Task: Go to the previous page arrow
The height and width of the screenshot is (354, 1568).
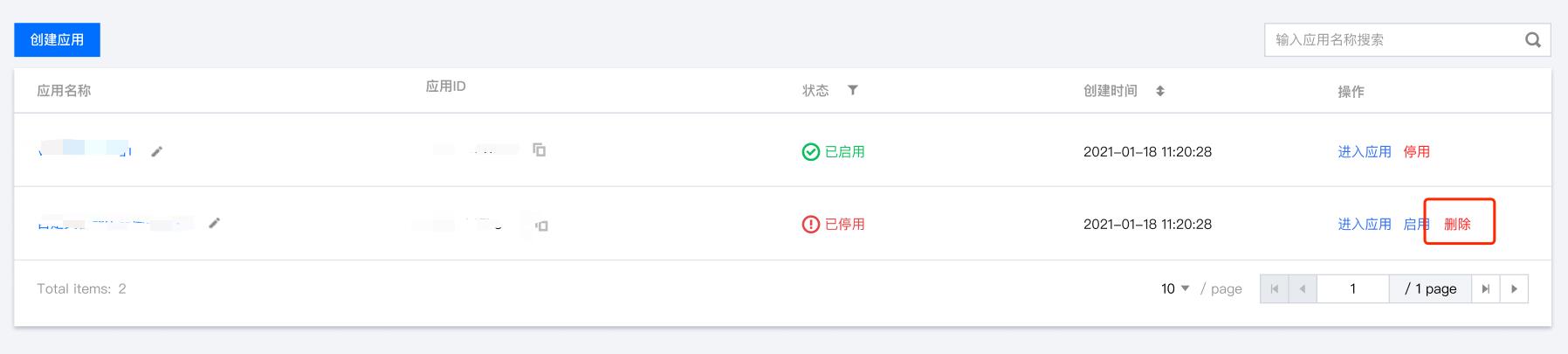Action: 1303,288
